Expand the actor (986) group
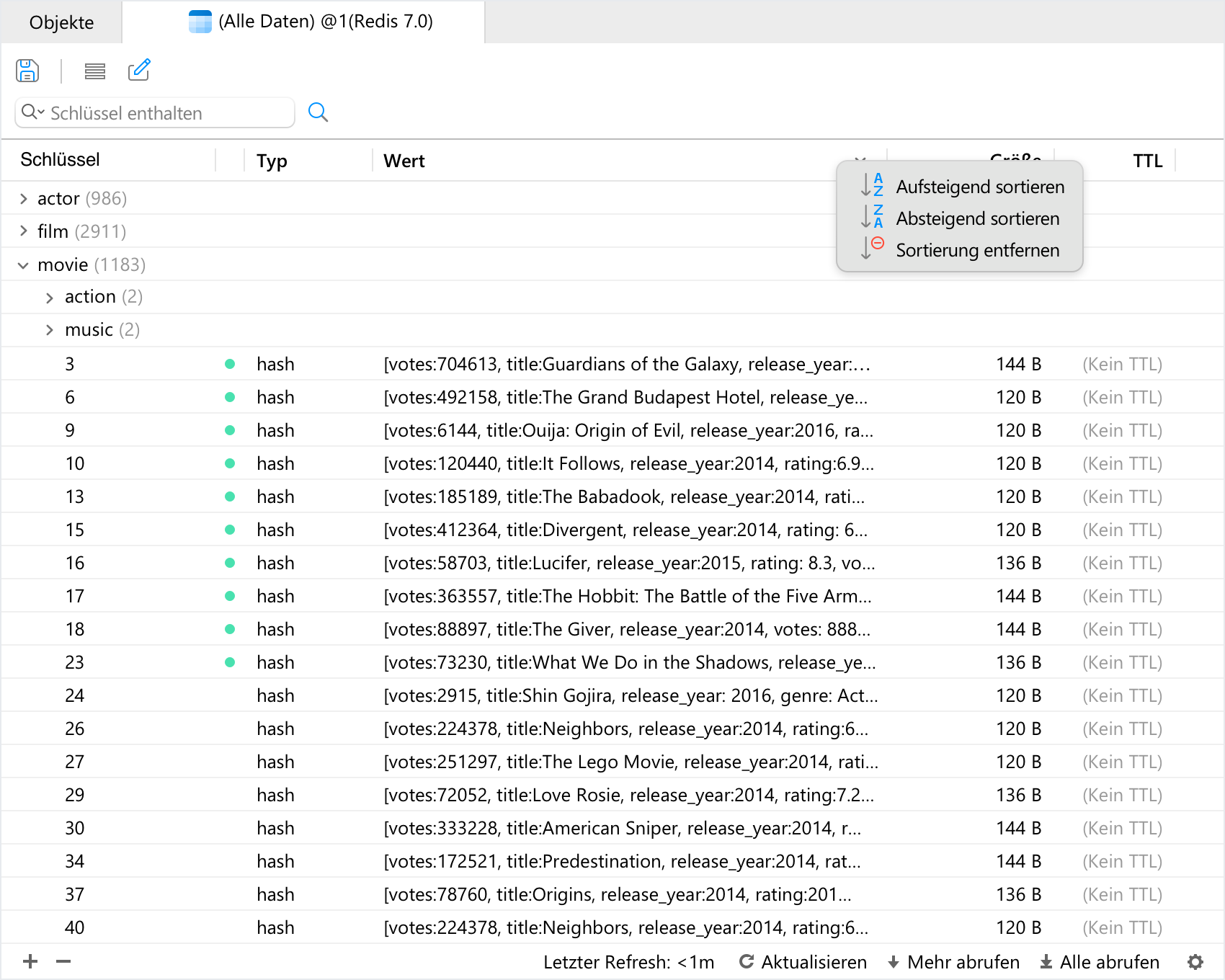The image size is (1225, 980). click(x=23, y=199)
